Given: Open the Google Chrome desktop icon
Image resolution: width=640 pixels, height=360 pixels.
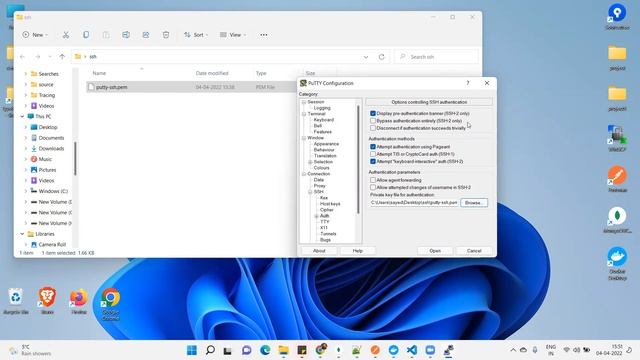Looking at the screenshot, I should [111, 304].
